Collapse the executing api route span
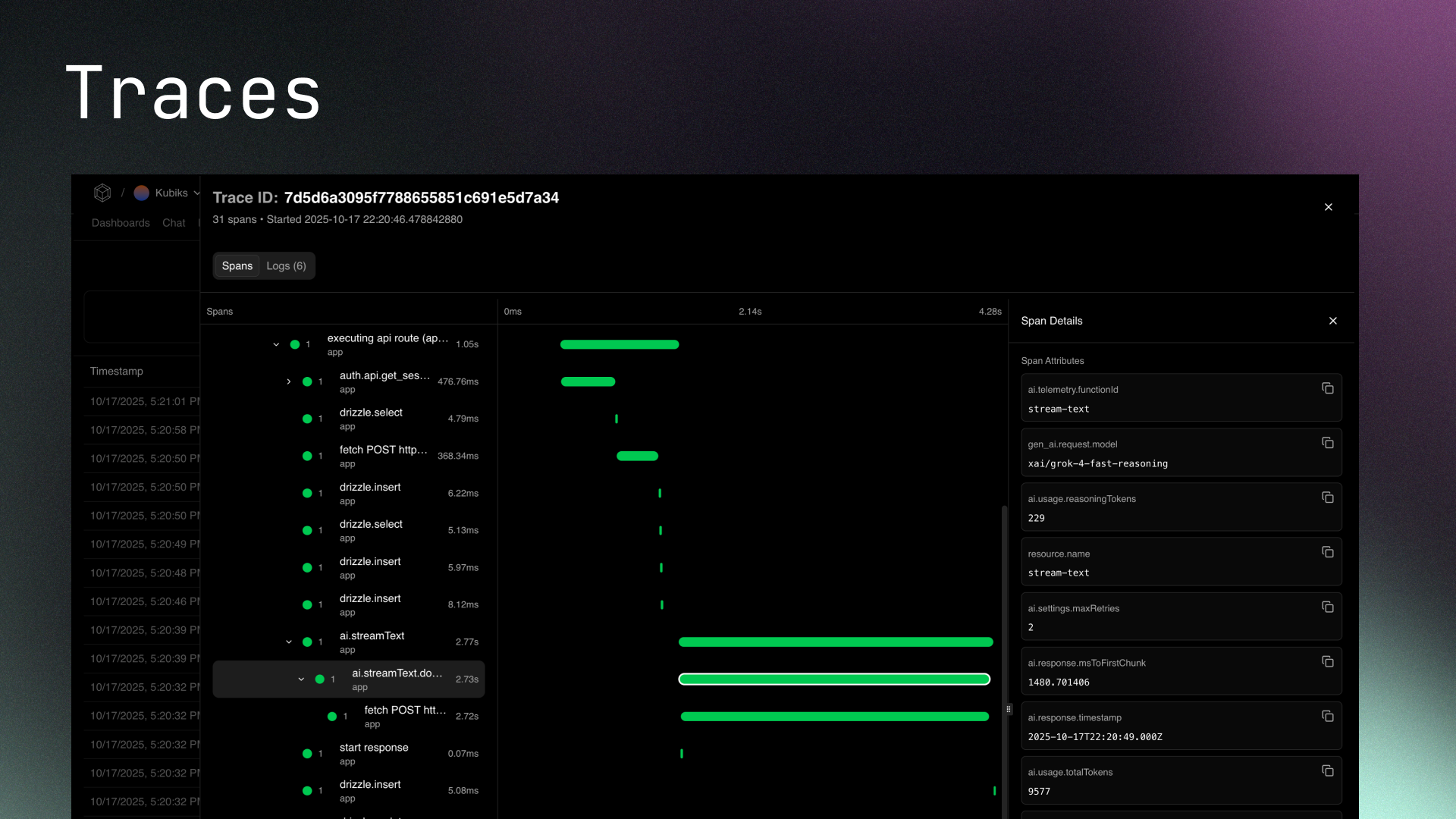The image size is (1456, 819). tap(275, 345)
